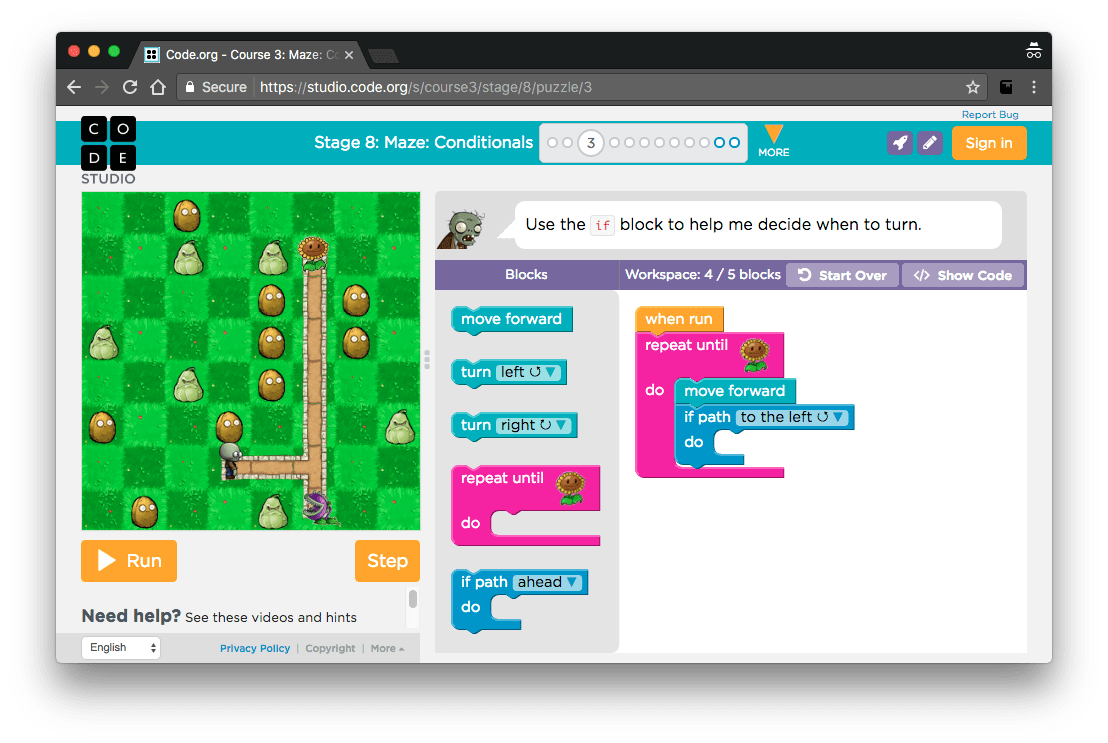Open the English language selector

coord(119,647)
